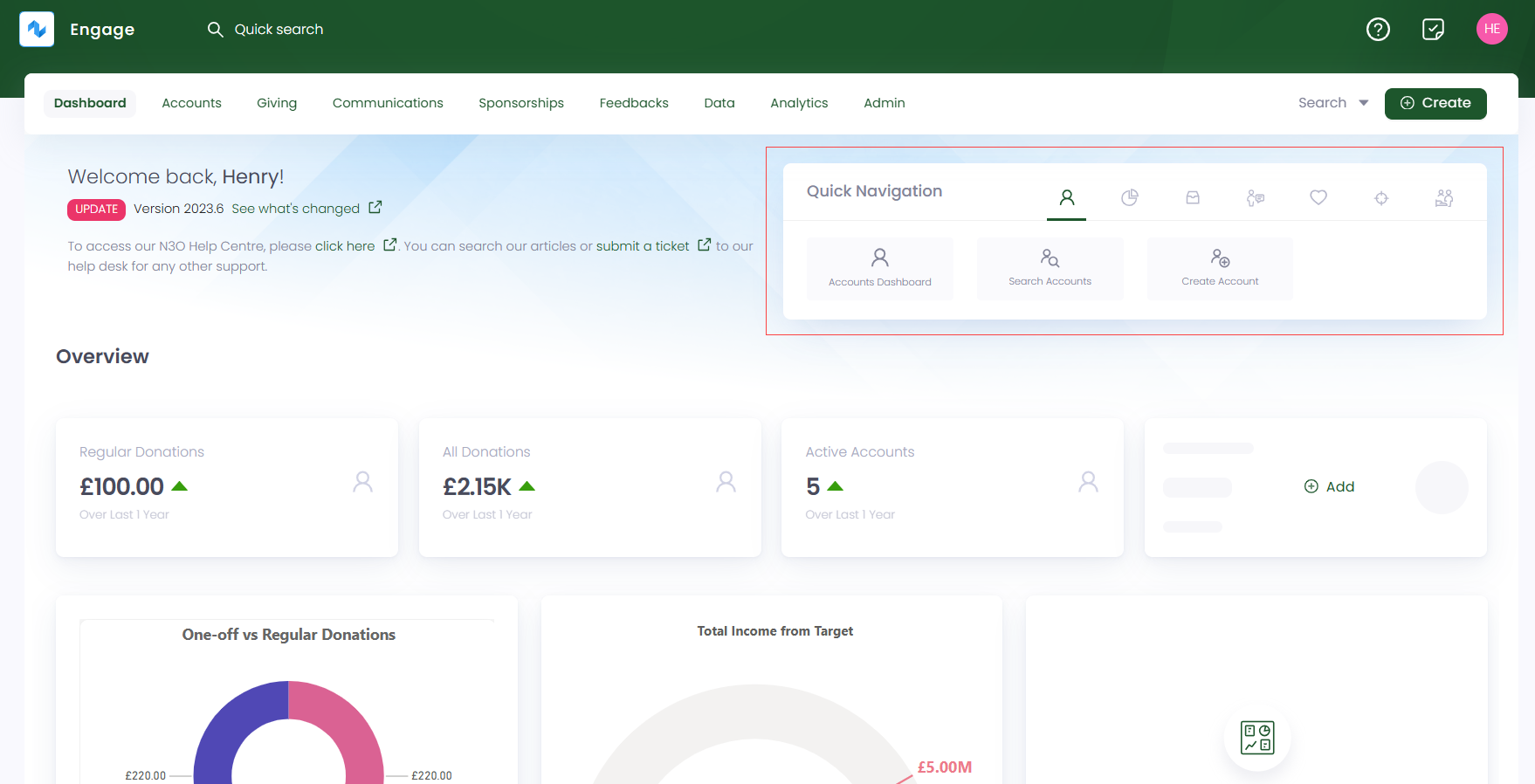Focus the Quick search field
Viewport: 1535px width, 784px height.
[279, 29]
